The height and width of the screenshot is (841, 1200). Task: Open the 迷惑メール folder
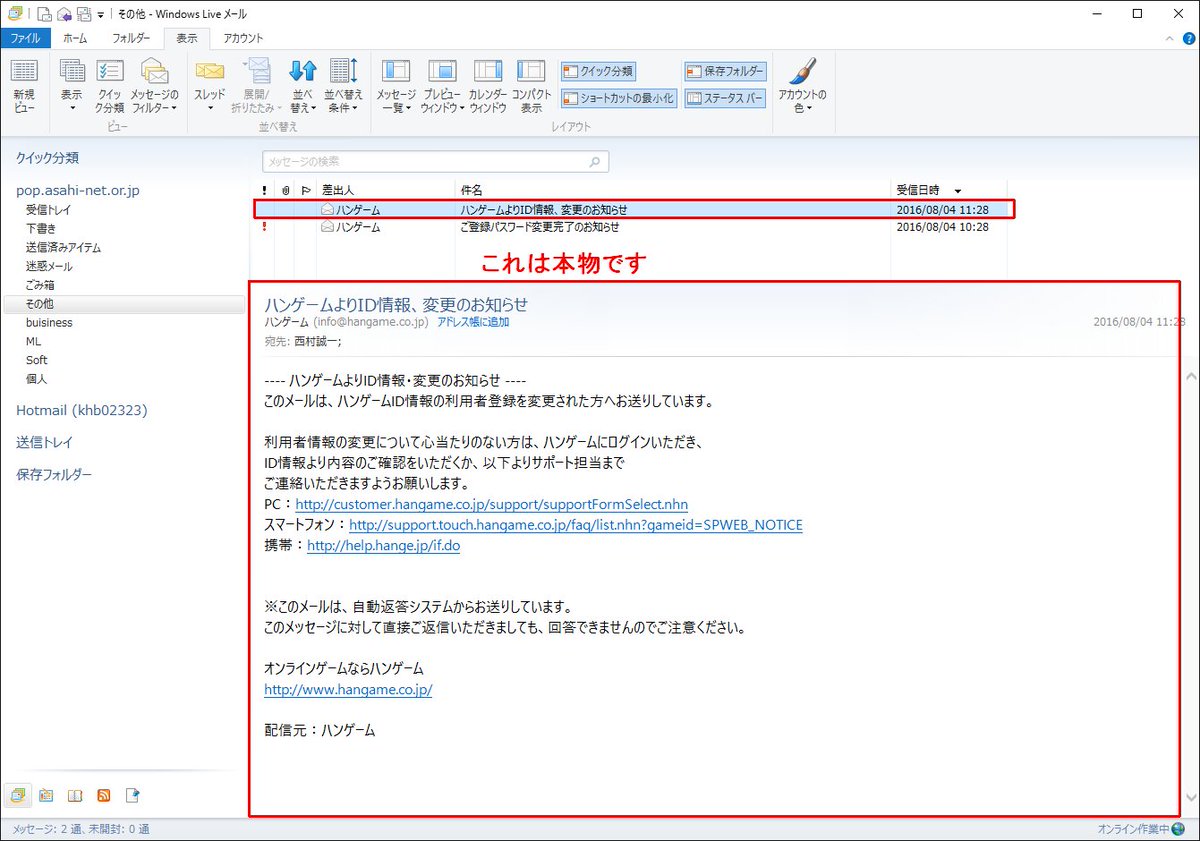pos(49,266)
